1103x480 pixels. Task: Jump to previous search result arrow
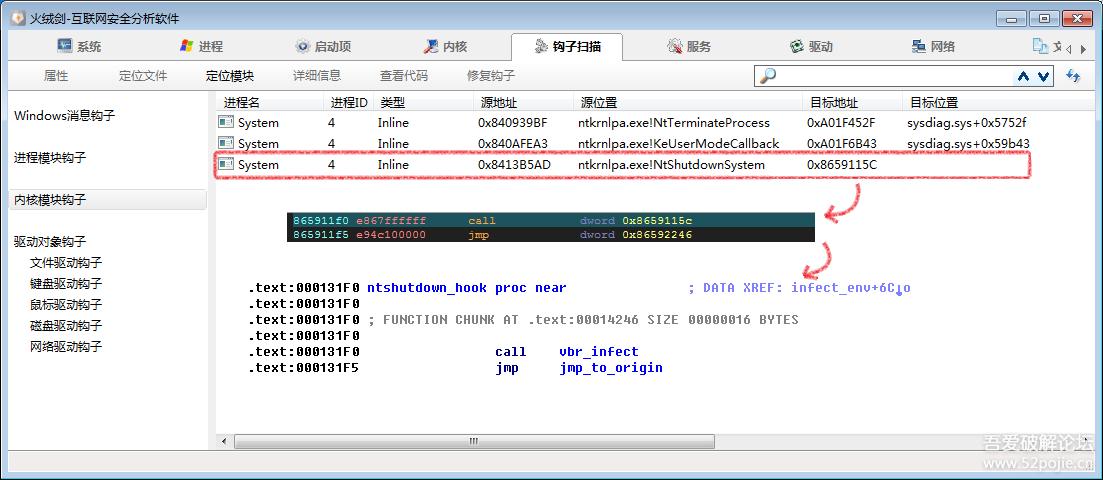point(1024,76)
